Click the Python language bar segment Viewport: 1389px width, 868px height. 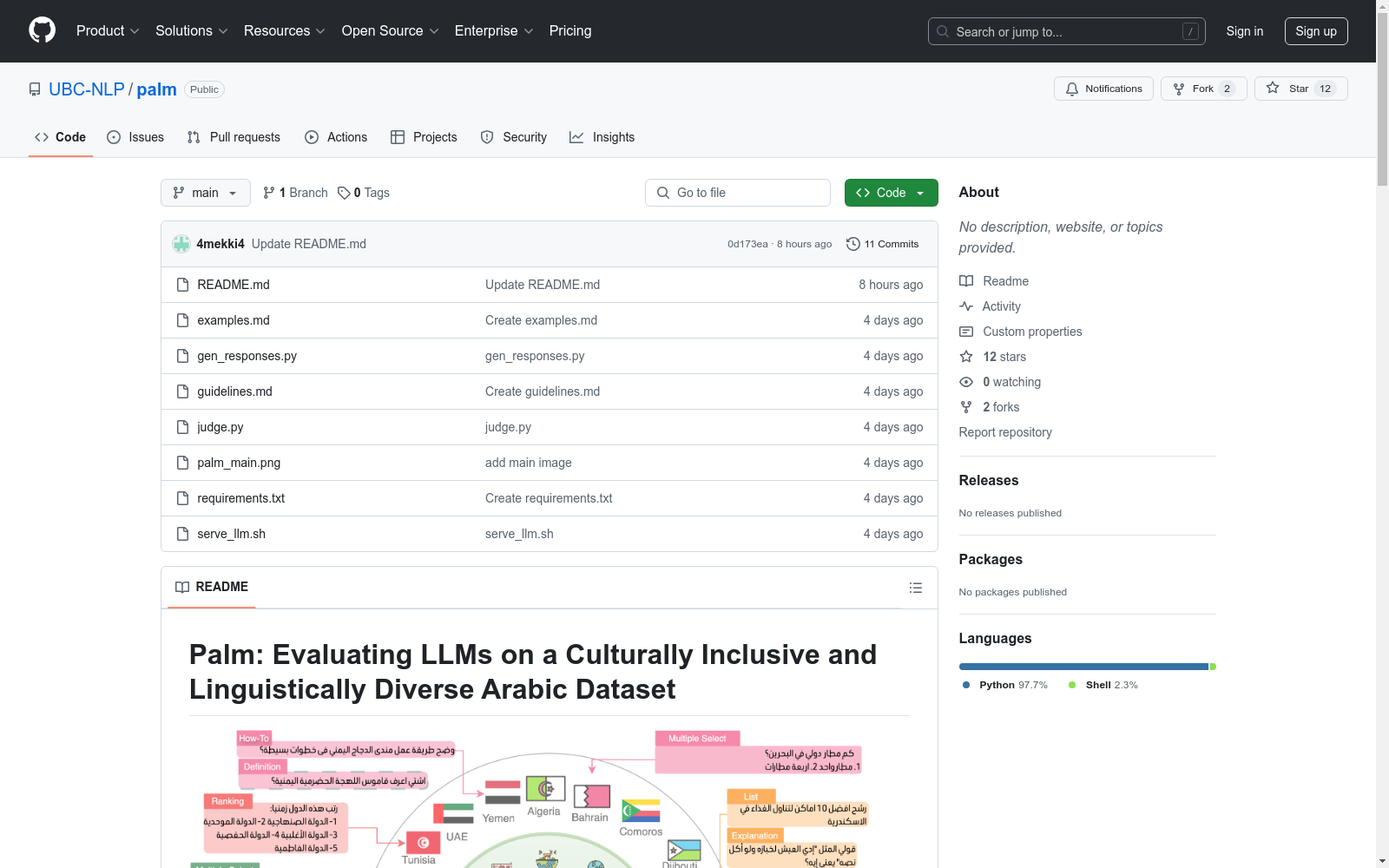click(1083, 667)
